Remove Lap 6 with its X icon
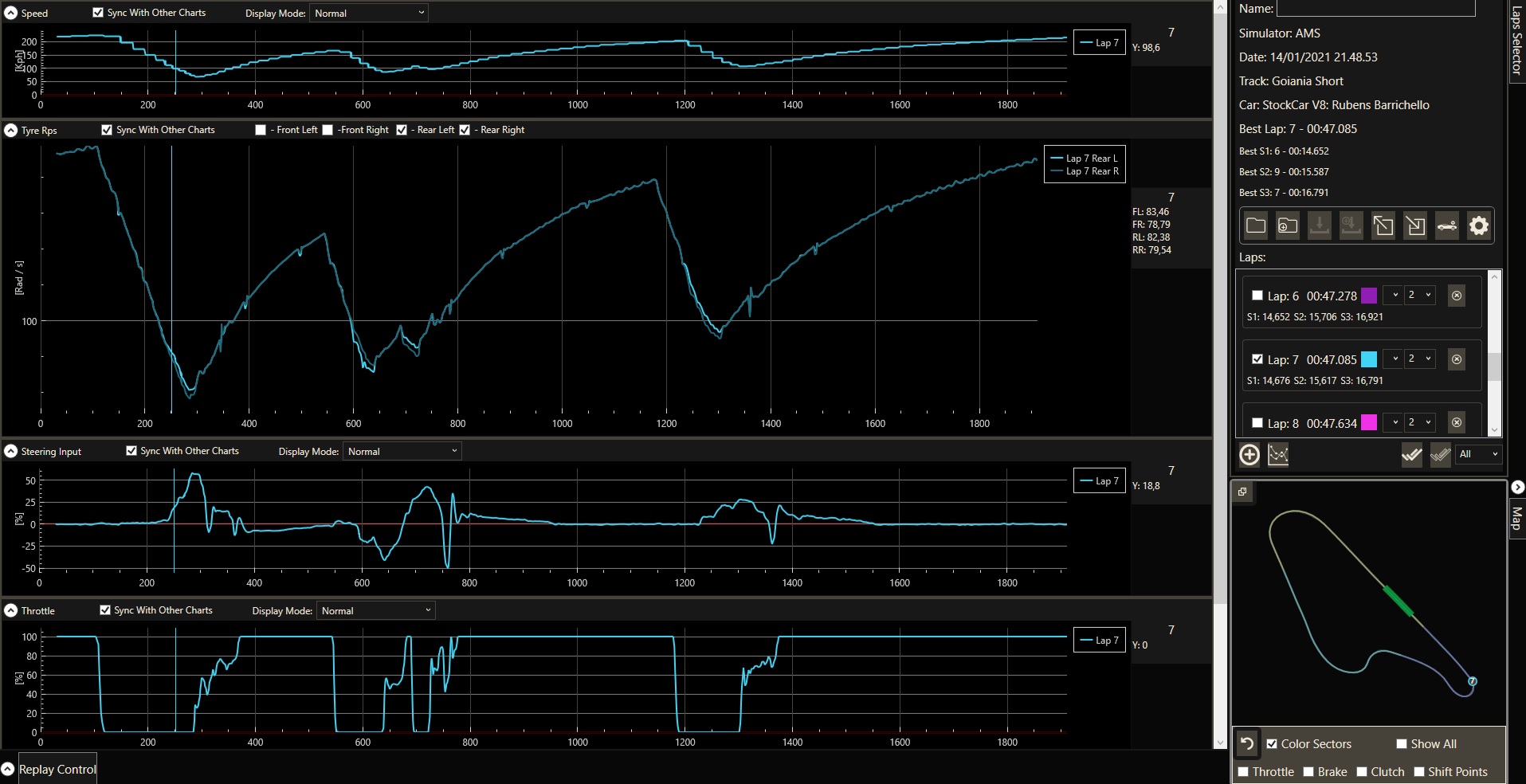Screen dimensions: 1526x784 (1457, 296)
